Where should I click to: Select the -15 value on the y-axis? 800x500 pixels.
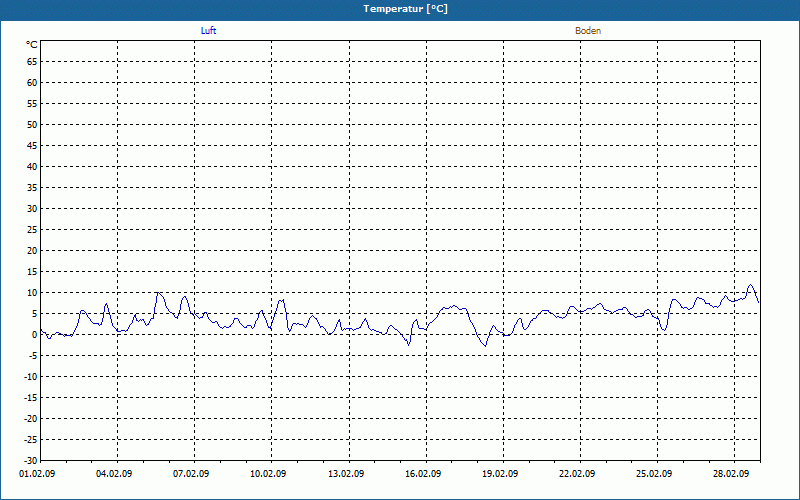[x=31, y=397]
